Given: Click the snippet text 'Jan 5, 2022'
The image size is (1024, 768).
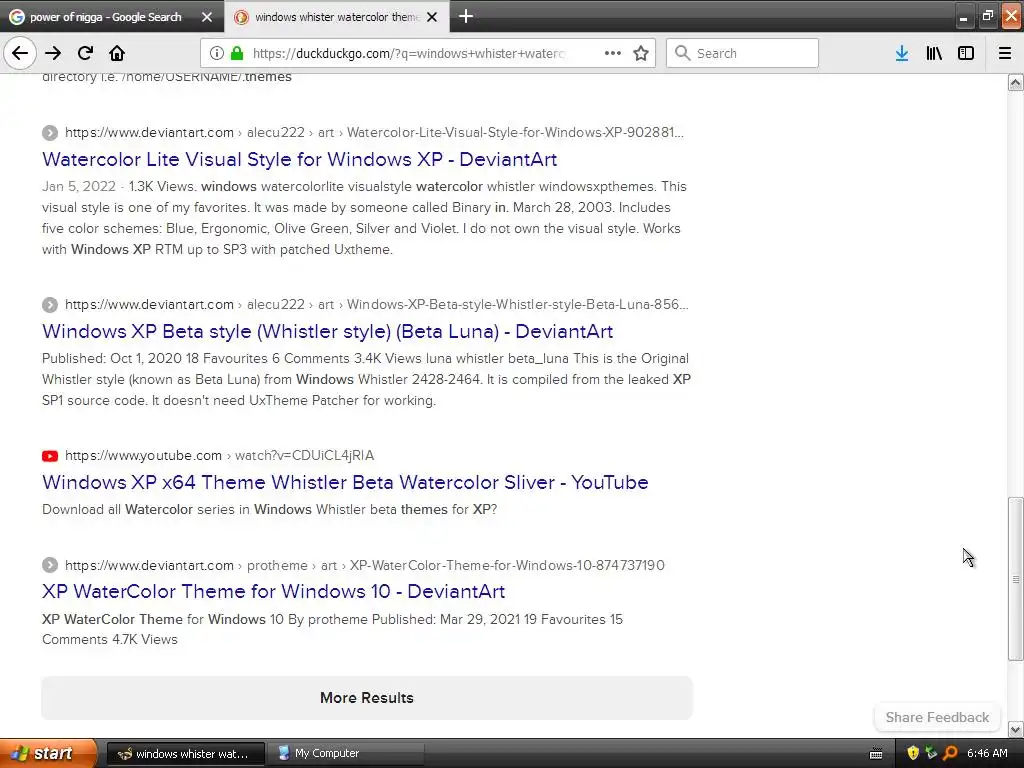Looking at the screenshot, I should pos(79,186).
